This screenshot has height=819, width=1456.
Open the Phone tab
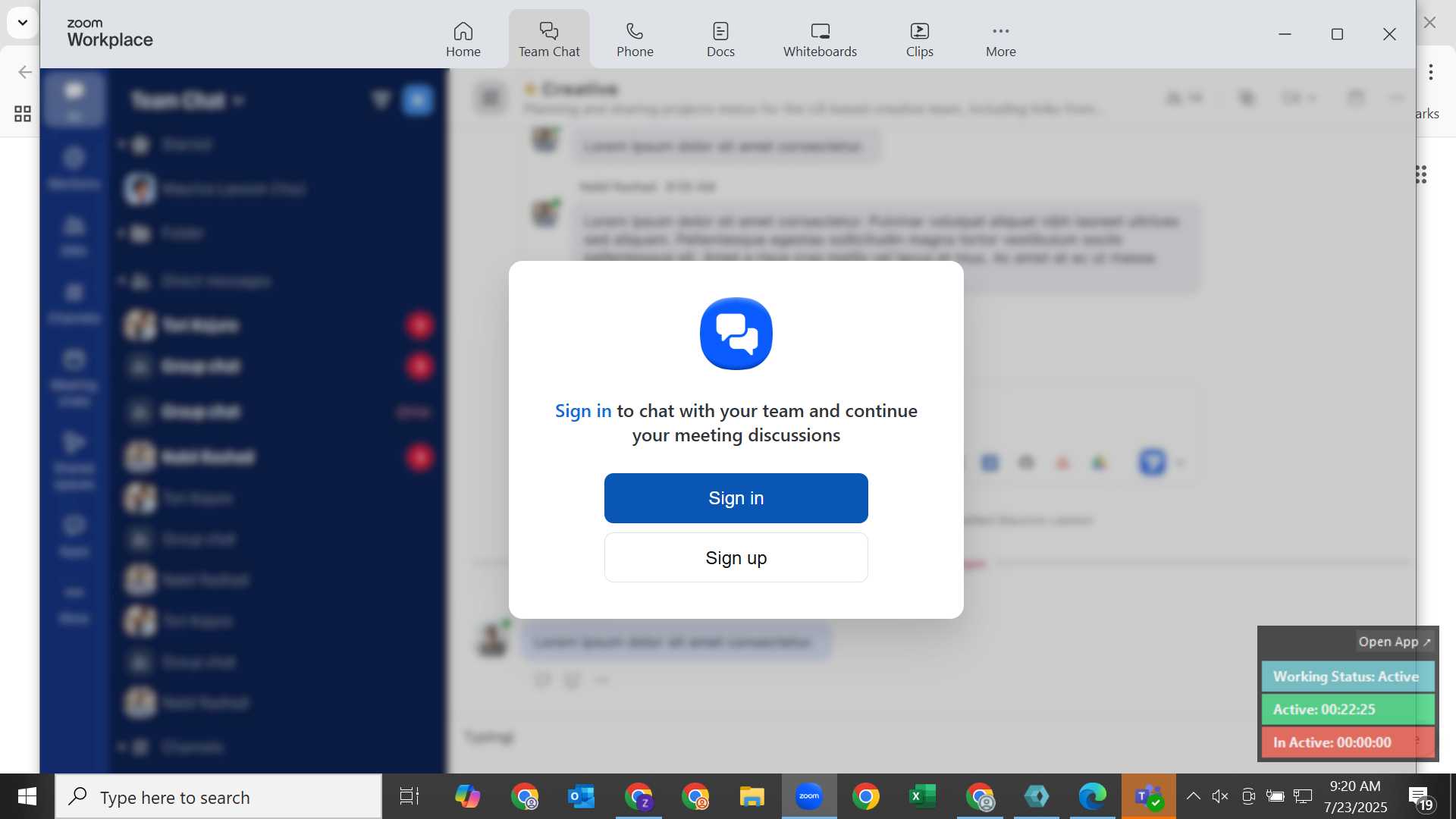coord(635,39)
